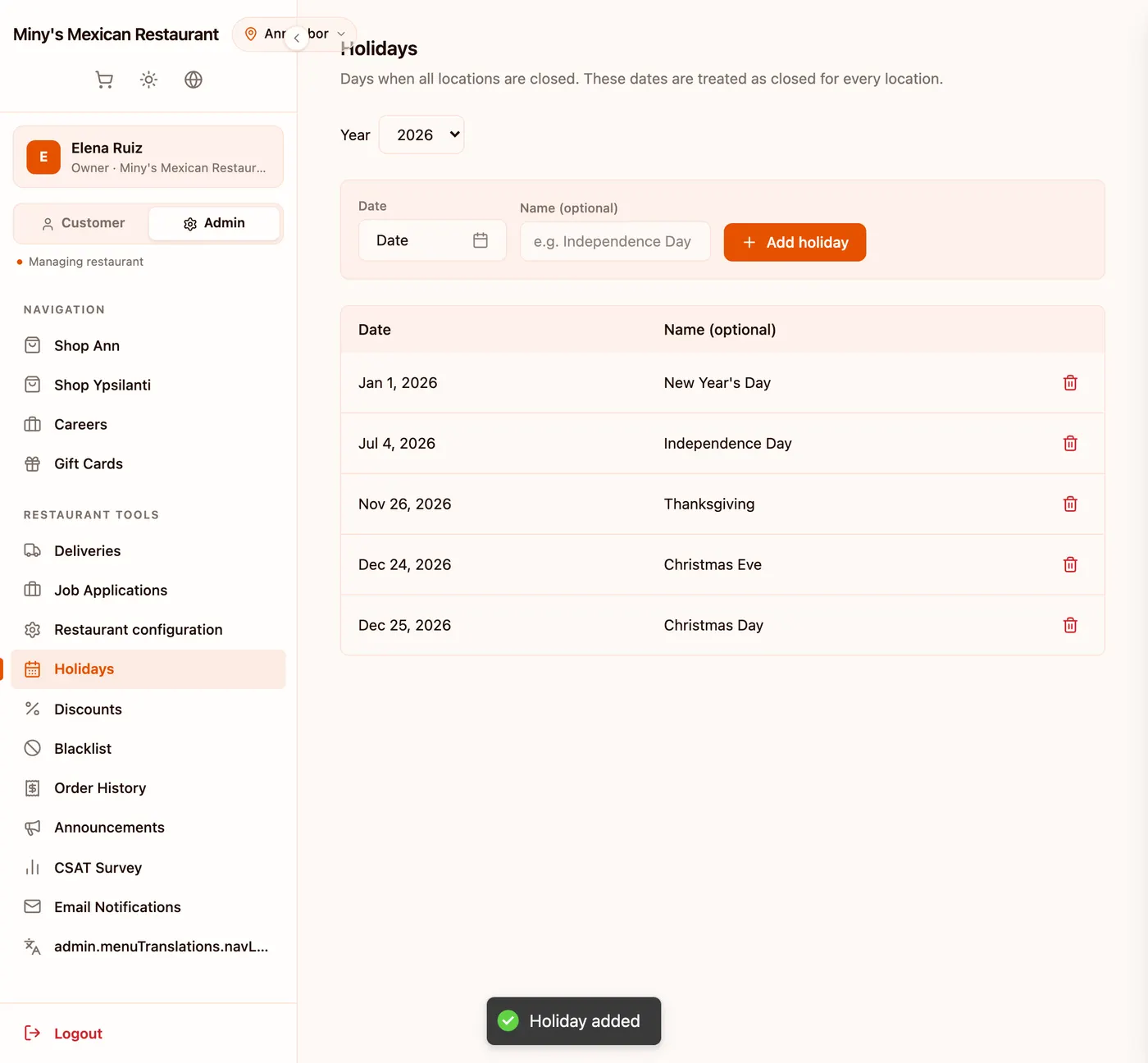Open the shopping cart icon

pos(104,80)
